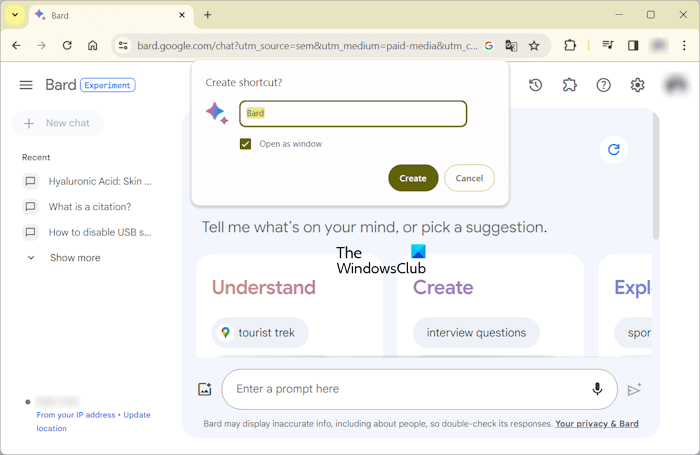The image size is (700, 455).
Task: Bookmark this page with the star
Action: (534, 46)
